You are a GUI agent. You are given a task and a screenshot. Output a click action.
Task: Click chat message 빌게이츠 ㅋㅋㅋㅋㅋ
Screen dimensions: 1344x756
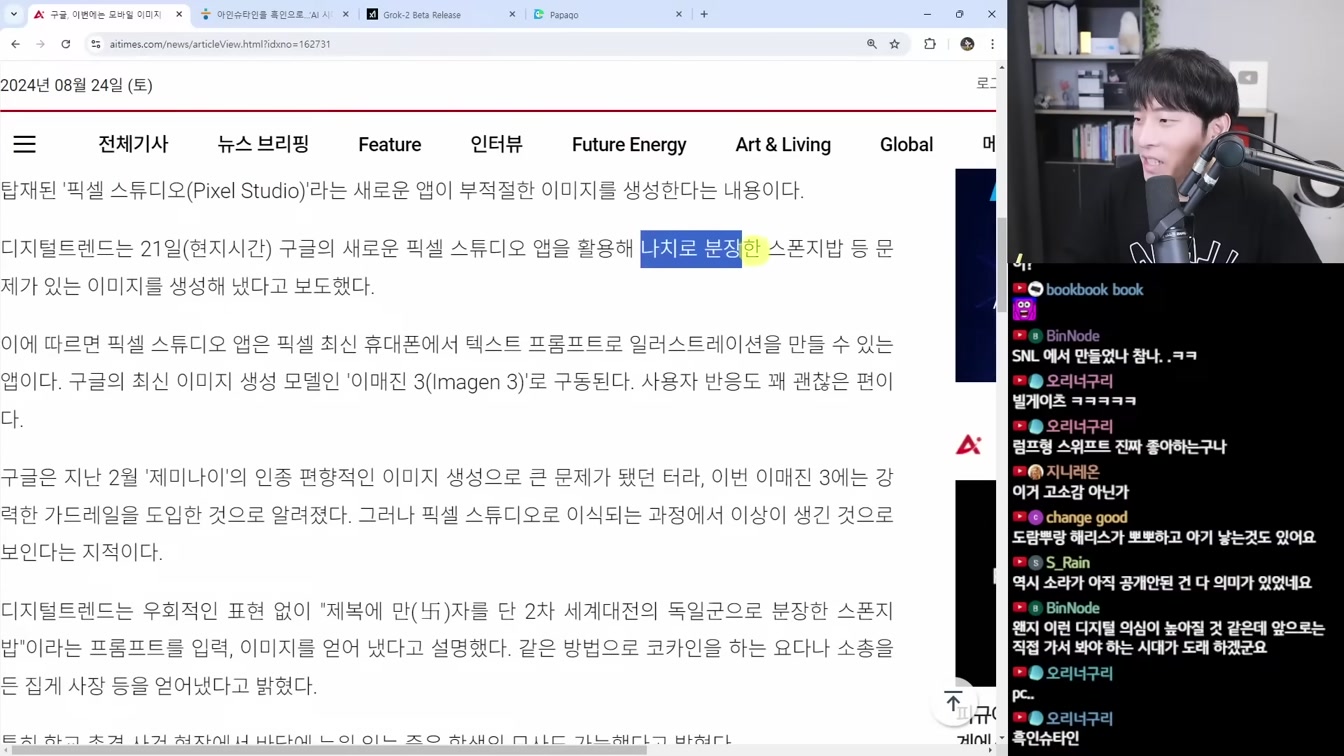coord(1074,401)
